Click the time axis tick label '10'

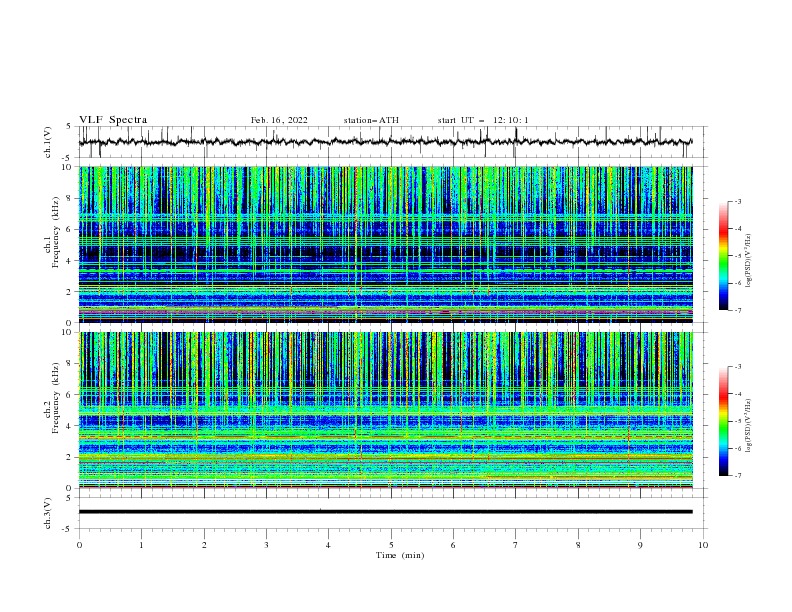point(703,545)
